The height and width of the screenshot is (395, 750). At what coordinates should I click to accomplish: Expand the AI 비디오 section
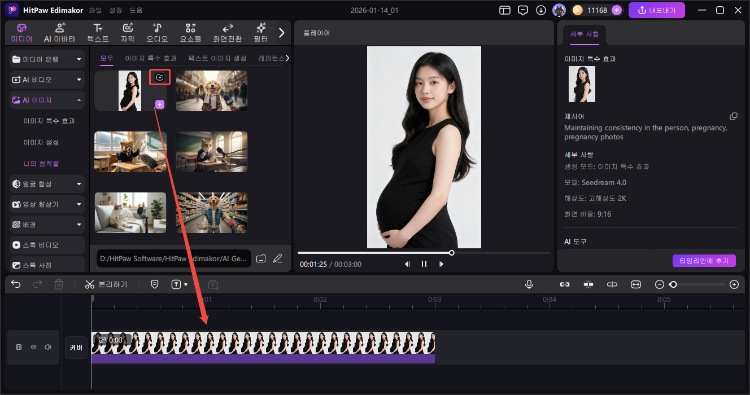tap(47, 79)
